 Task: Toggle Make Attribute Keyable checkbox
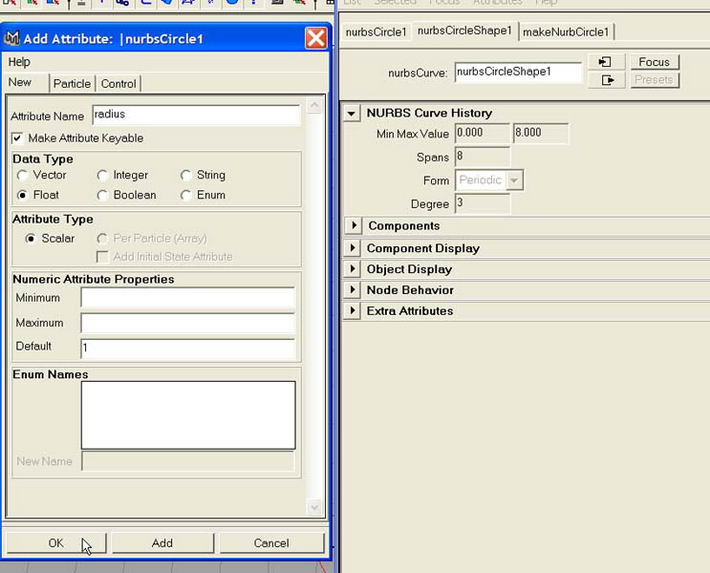[x=18, y=138]
